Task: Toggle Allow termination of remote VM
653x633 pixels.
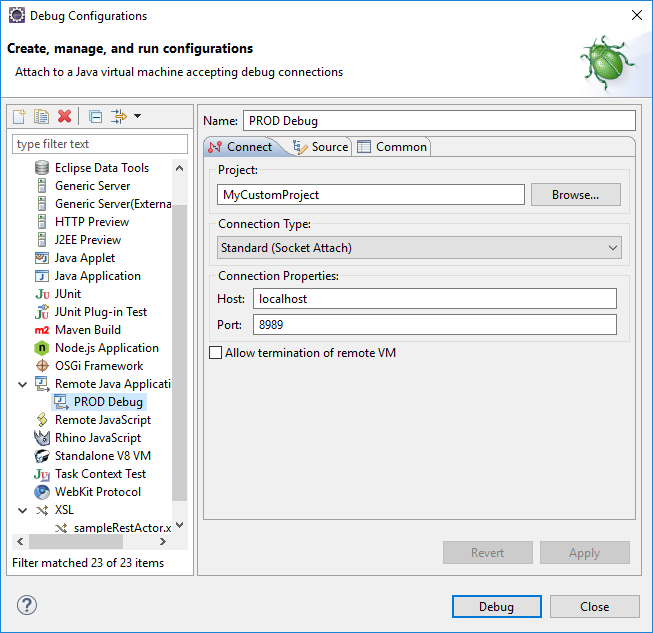Action: pyautogui.click(x=215, y=353)
